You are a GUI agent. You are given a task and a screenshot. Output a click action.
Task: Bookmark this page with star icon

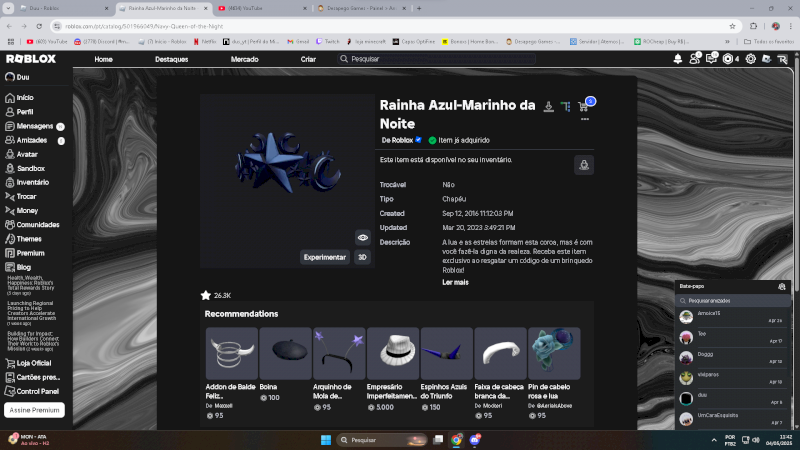click(732, 26)
